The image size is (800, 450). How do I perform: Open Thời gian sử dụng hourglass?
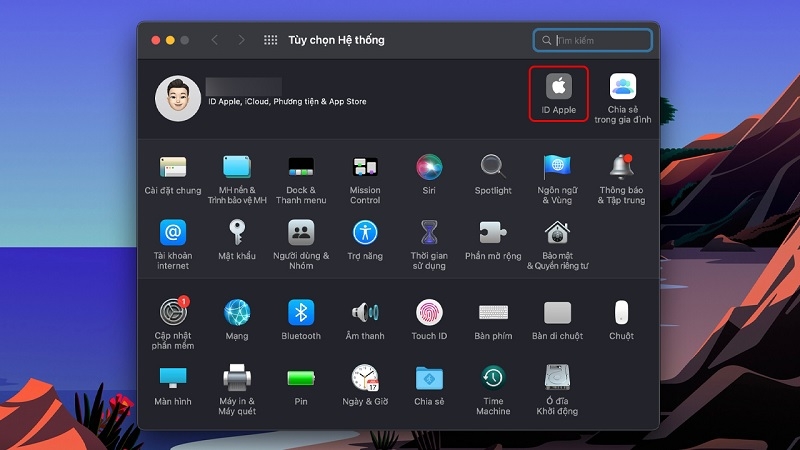coord(429,233)
